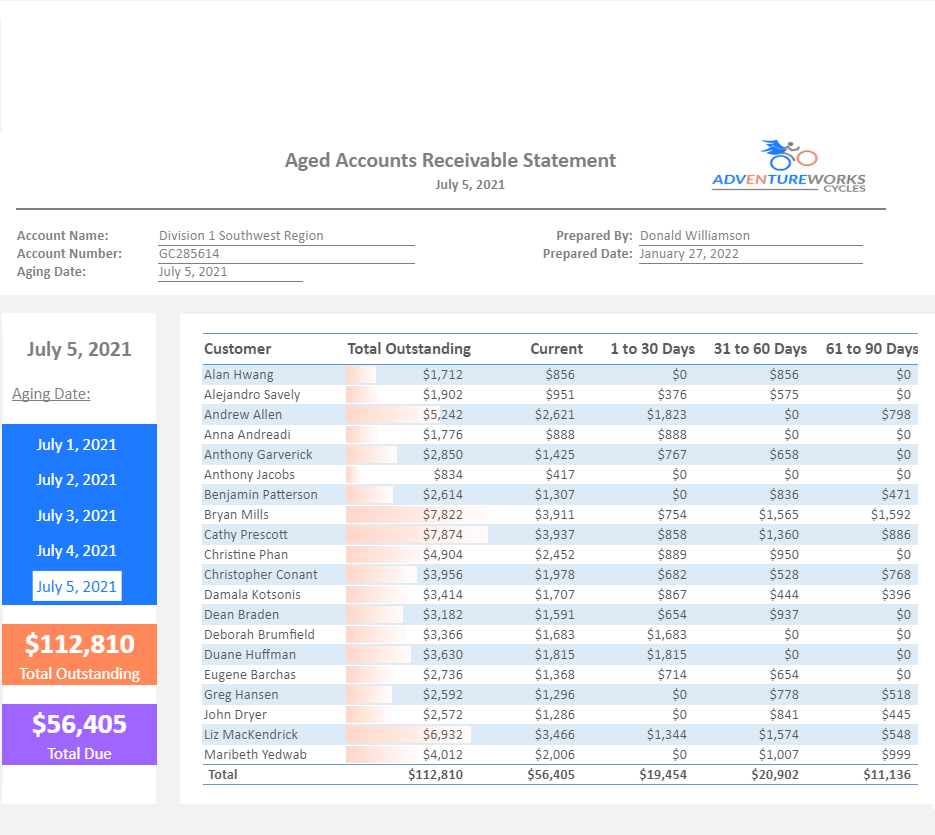Click Duane Huffman's $3,630 outstanding value
This screenshot has height=835, width=935.
442,654
